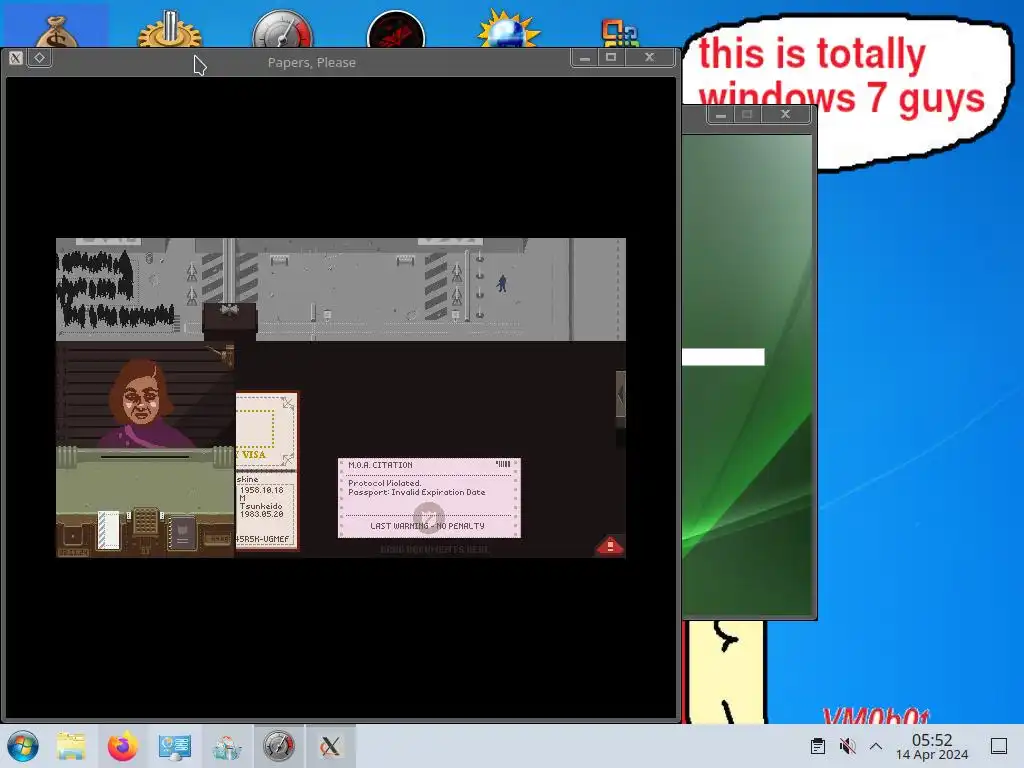The height and width of the screenshot is (768, 1024).
Task: Click the Papers, Please window title
Action: (x=312, y=63)
